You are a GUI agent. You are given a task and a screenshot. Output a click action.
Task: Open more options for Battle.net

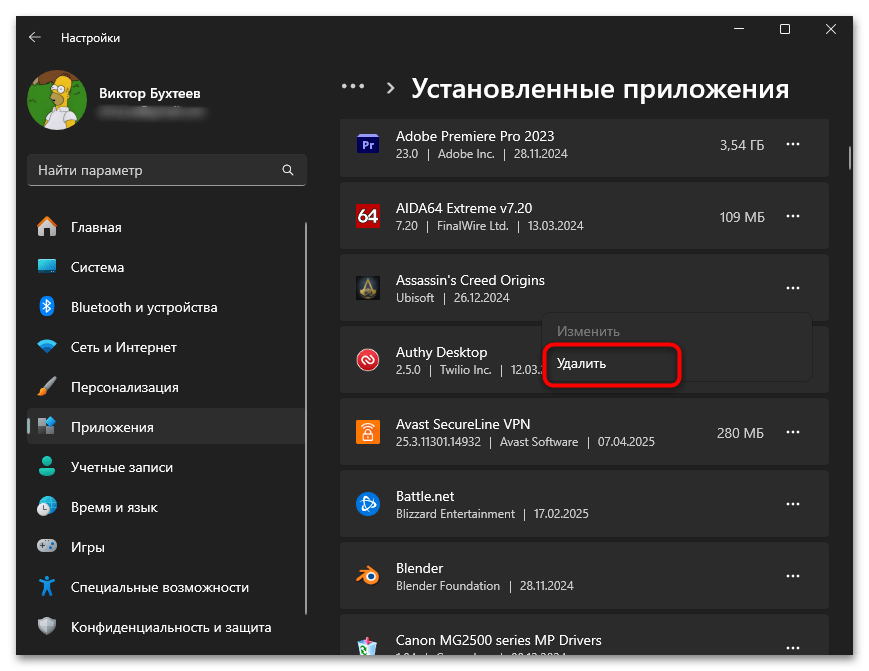click(793, 504)
